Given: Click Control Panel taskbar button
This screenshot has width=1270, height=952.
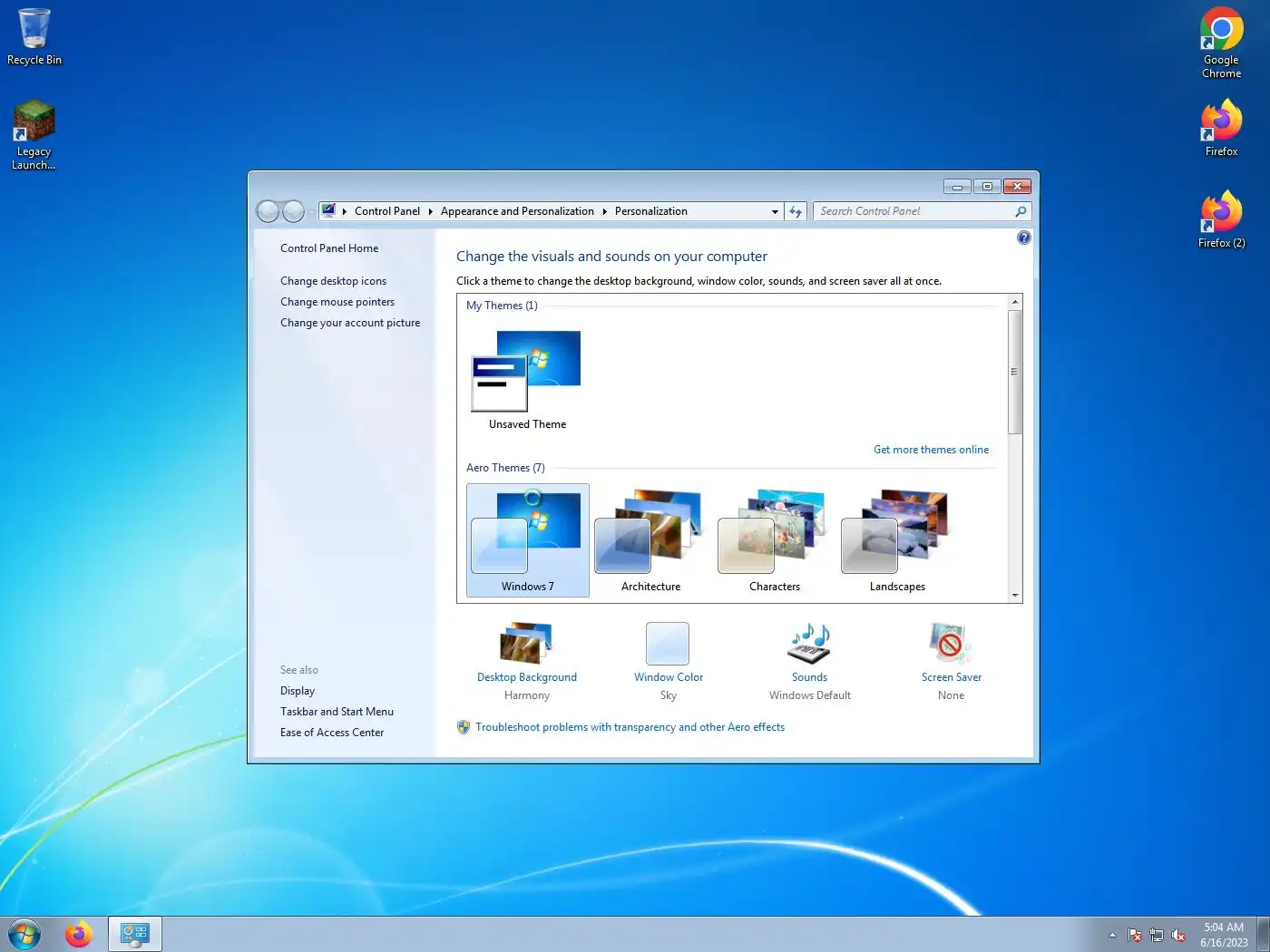Looking at the screenshot, I should point(135,934).
